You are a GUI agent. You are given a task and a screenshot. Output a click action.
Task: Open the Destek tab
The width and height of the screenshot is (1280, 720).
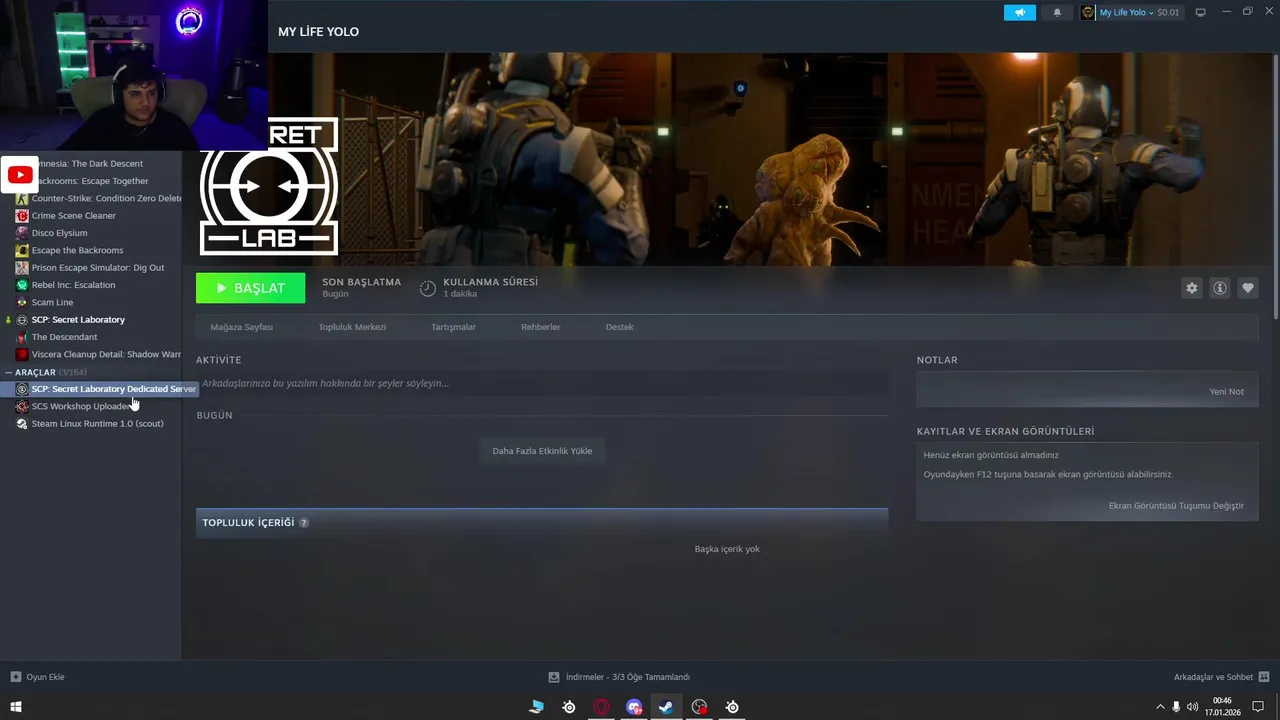619,327
